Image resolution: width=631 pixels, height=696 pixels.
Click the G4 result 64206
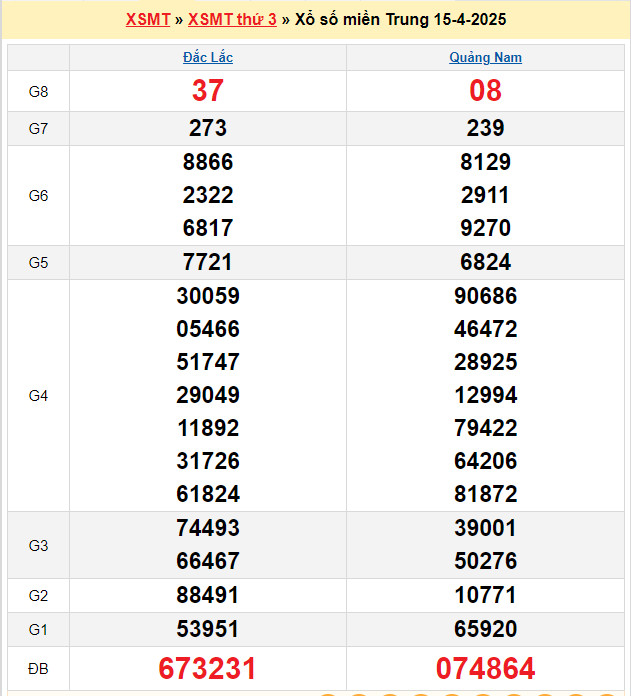click(x=485, y=461)
